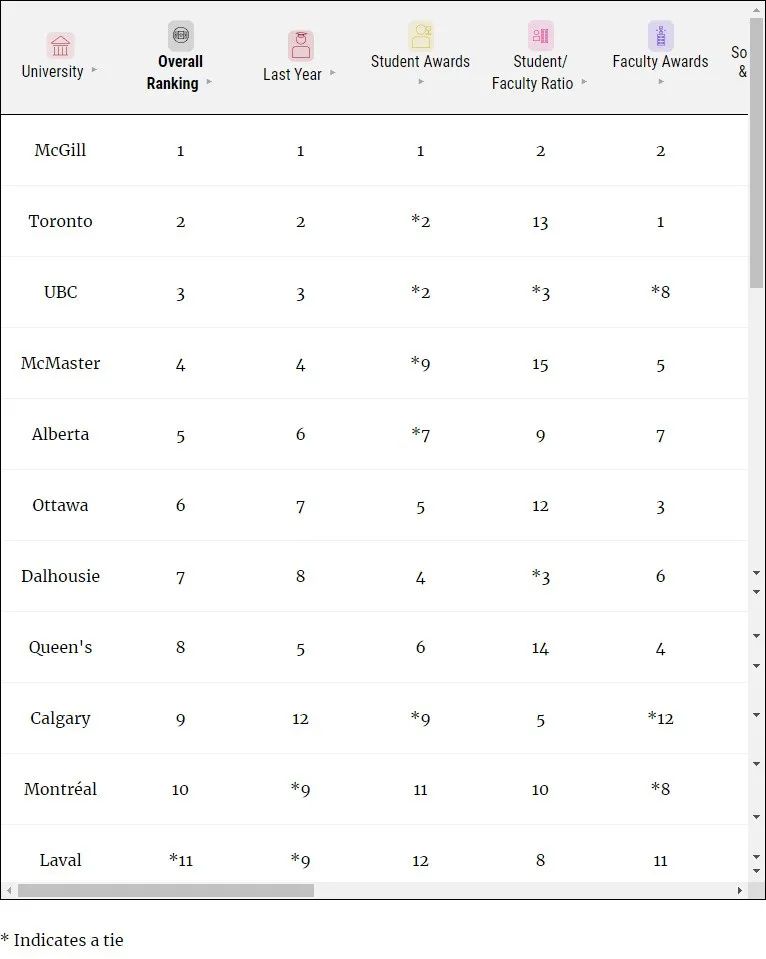Select the Student/ Faculty Ratio header label

tap(533, 72)
